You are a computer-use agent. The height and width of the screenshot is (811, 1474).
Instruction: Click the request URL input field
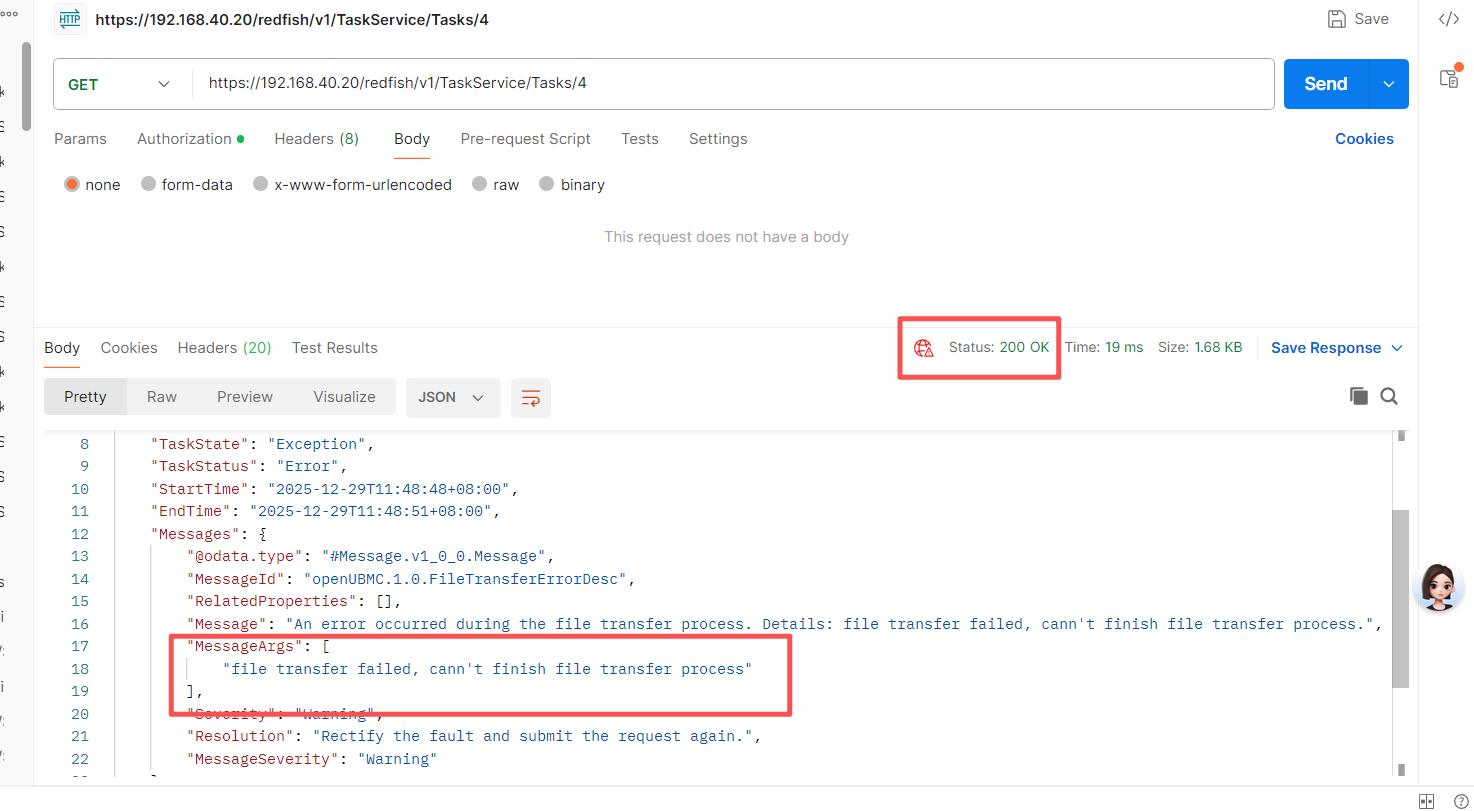click(730, 84)
